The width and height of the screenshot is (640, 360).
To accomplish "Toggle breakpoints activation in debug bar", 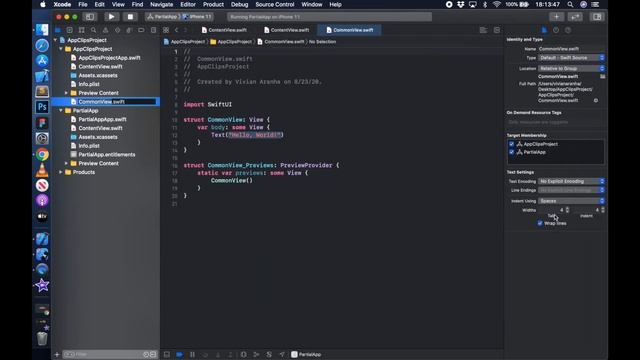I will tap(179, 354).
